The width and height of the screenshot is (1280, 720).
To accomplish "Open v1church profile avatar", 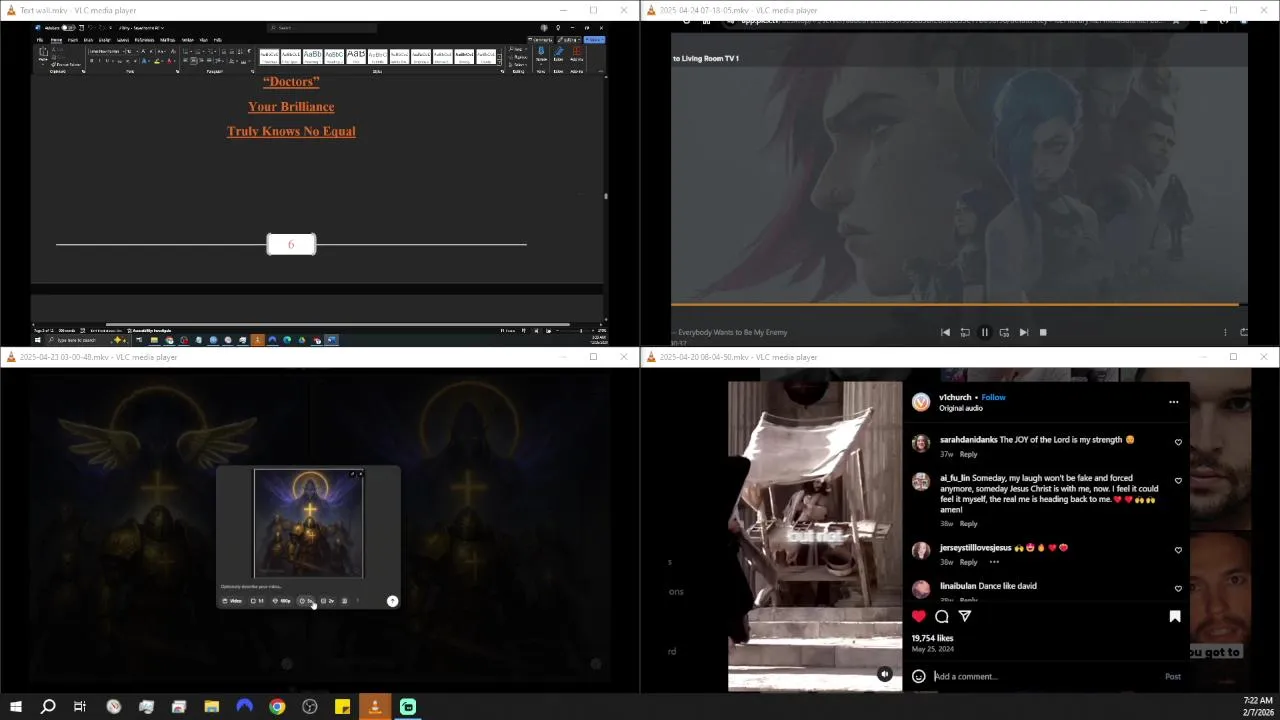I will tap(921, 402).
